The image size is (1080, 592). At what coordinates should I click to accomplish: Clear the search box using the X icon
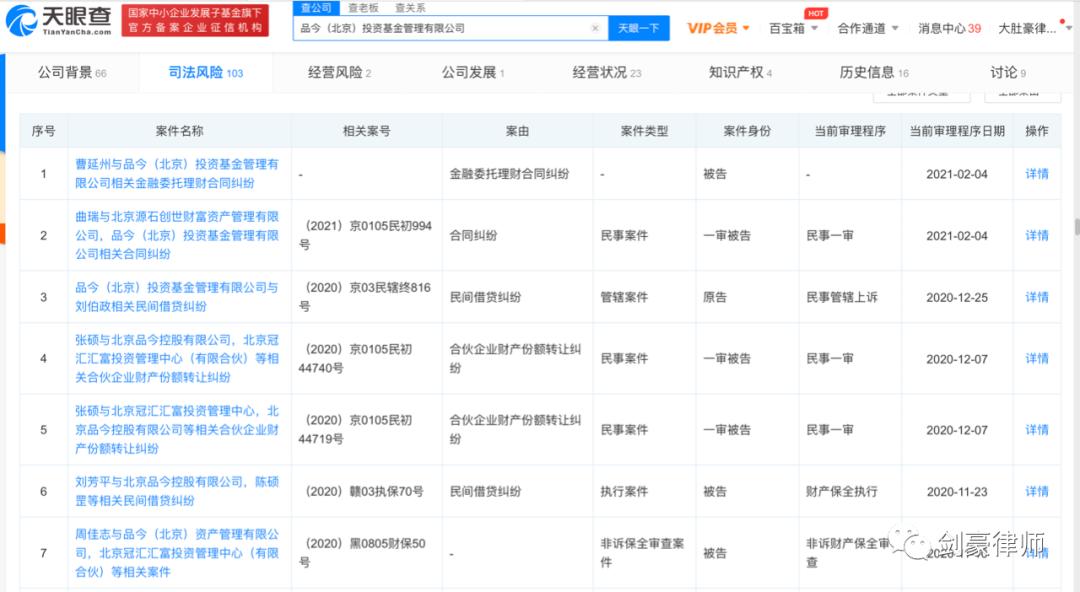[595, 28]
